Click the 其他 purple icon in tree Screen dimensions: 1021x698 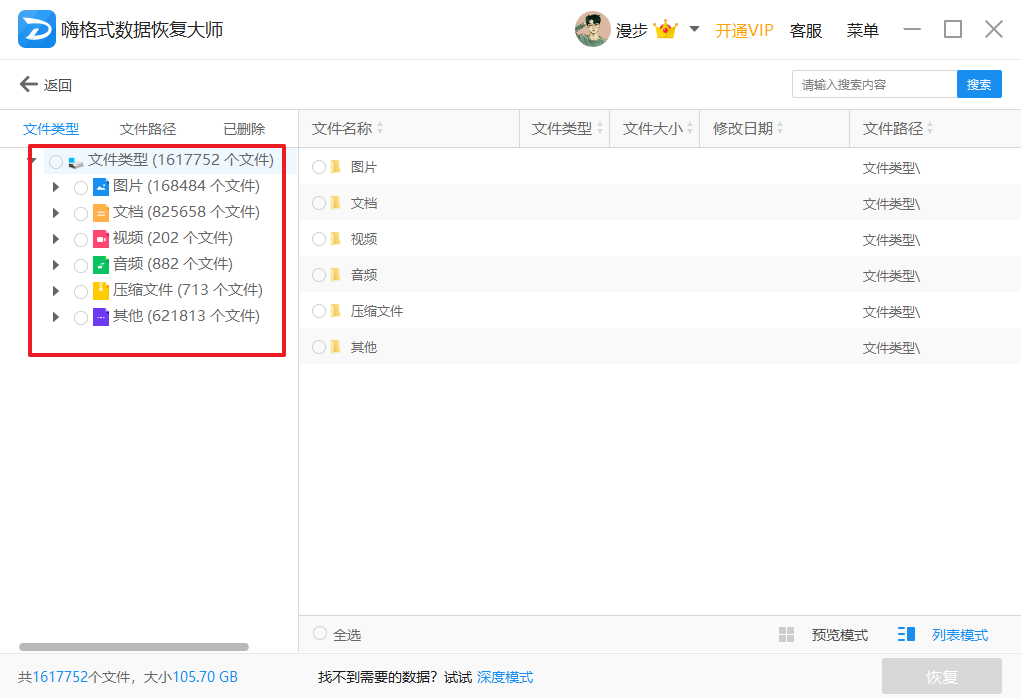pos(101,317)
